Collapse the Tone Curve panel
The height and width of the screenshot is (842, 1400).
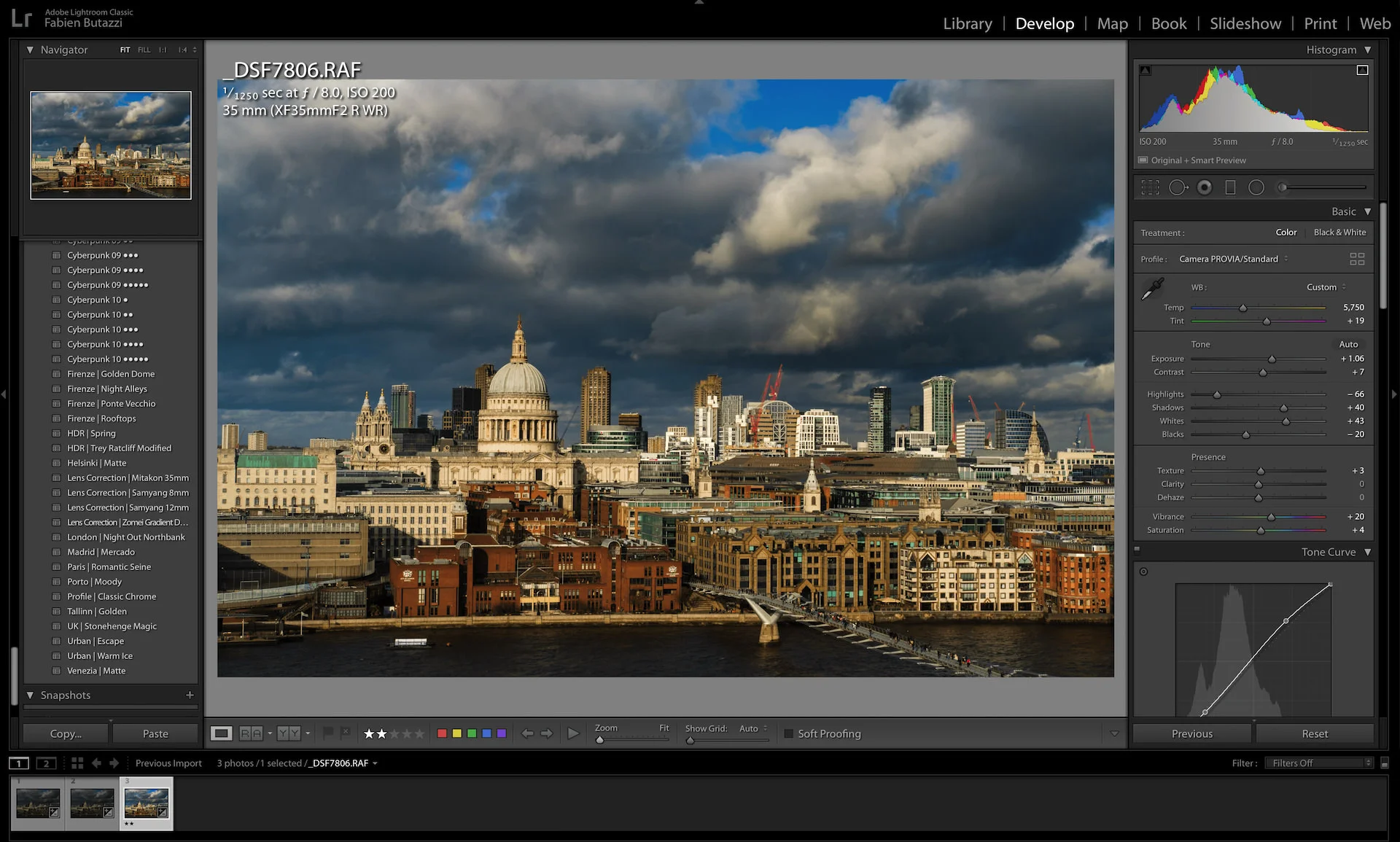click(x=1368, y=553)
